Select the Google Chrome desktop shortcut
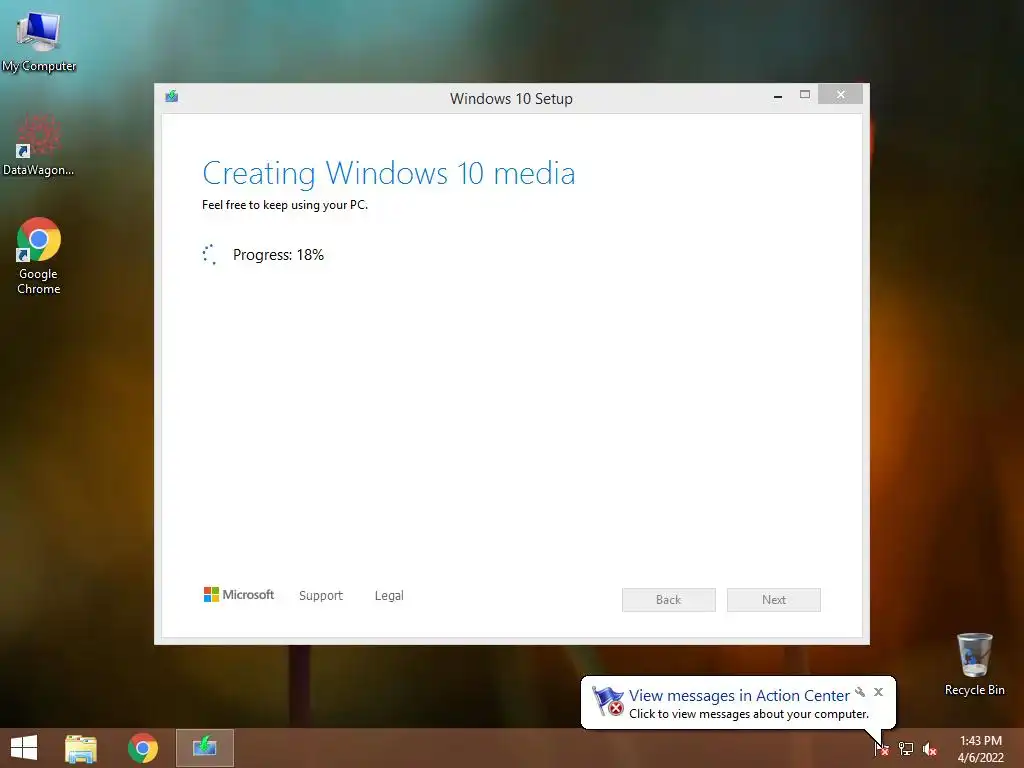Image resolution: width=1024 pixels, height=768 pixels. click(39, 255)
